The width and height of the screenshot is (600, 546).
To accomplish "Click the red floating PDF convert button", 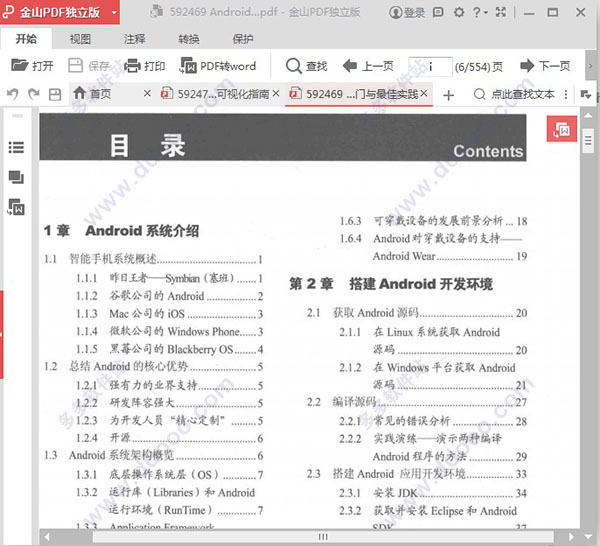I will pos(561,129).
